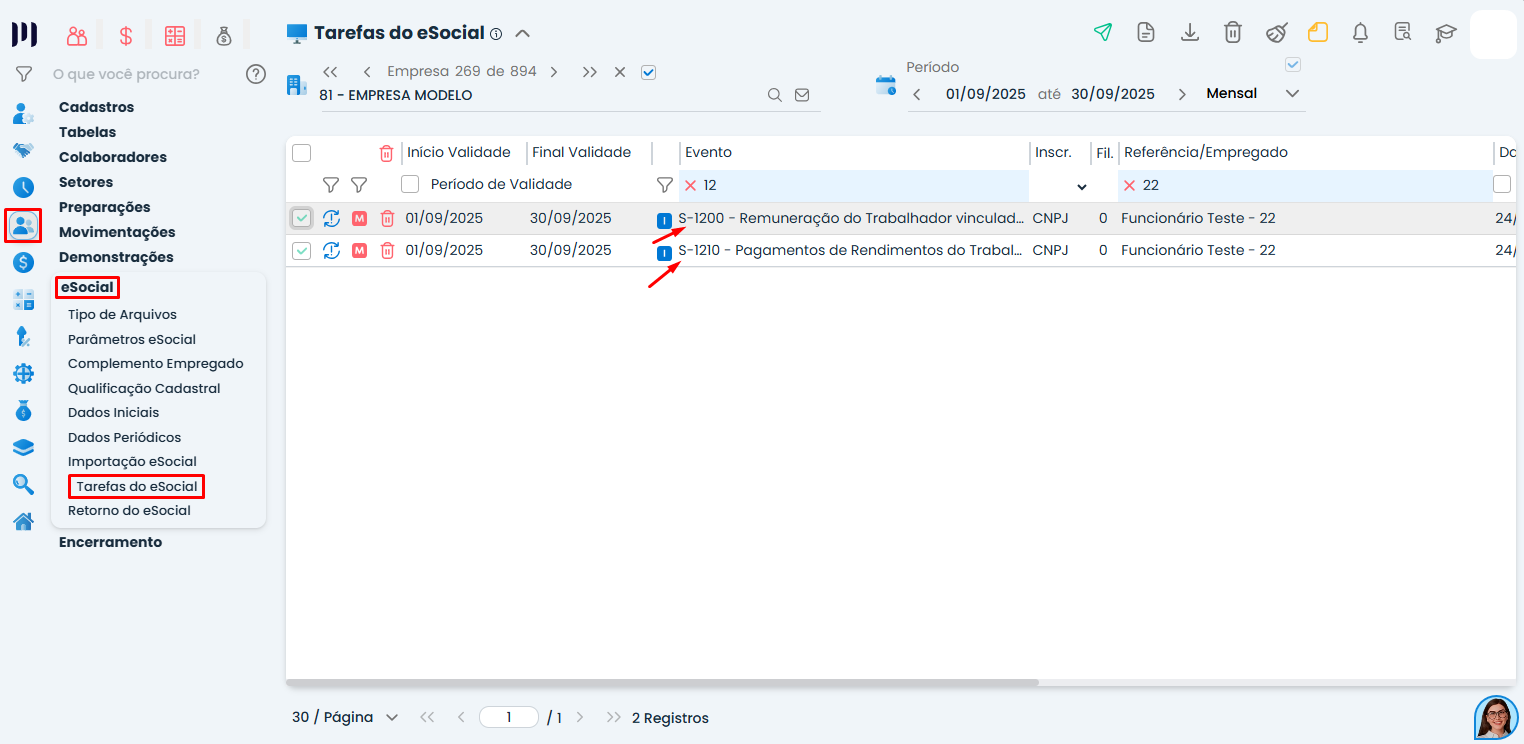
Task: Open the 30 / Página page size dropdown
Action: (x=345, y=718)
